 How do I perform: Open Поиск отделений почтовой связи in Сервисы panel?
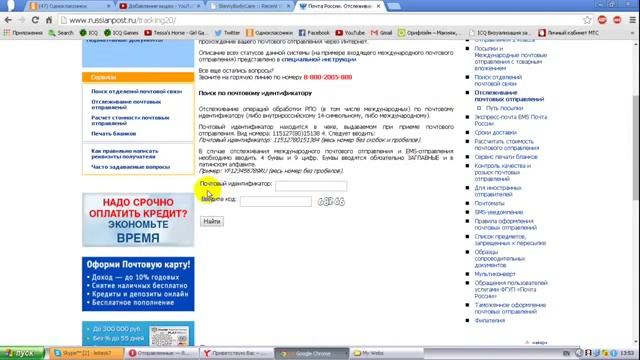[x=136, y=91]
